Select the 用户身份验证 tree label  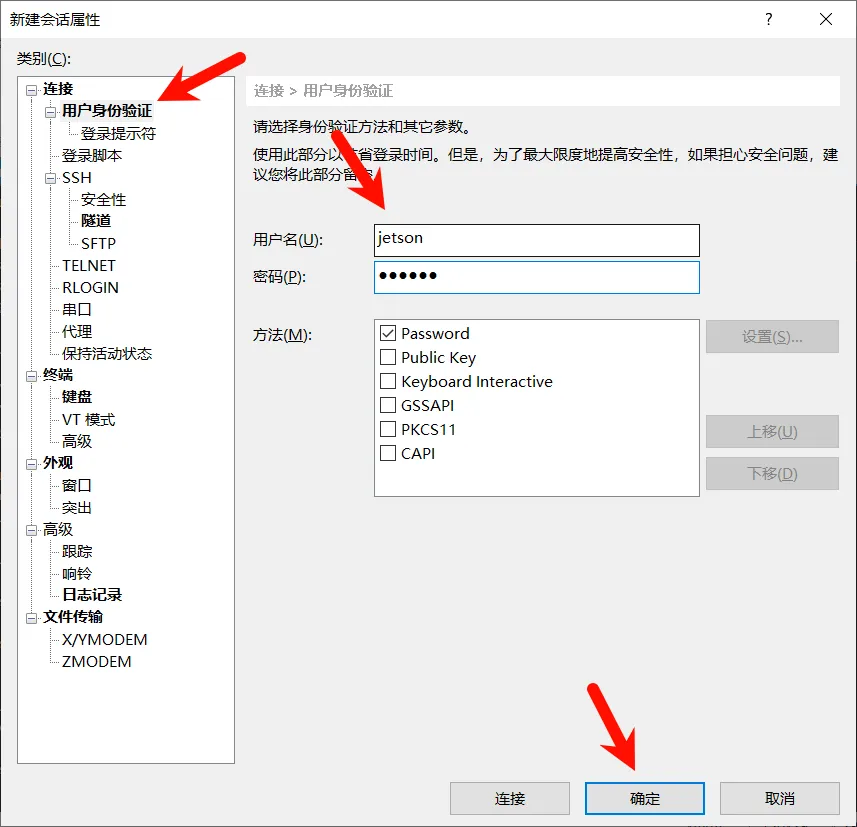click(x=107, y=111)
